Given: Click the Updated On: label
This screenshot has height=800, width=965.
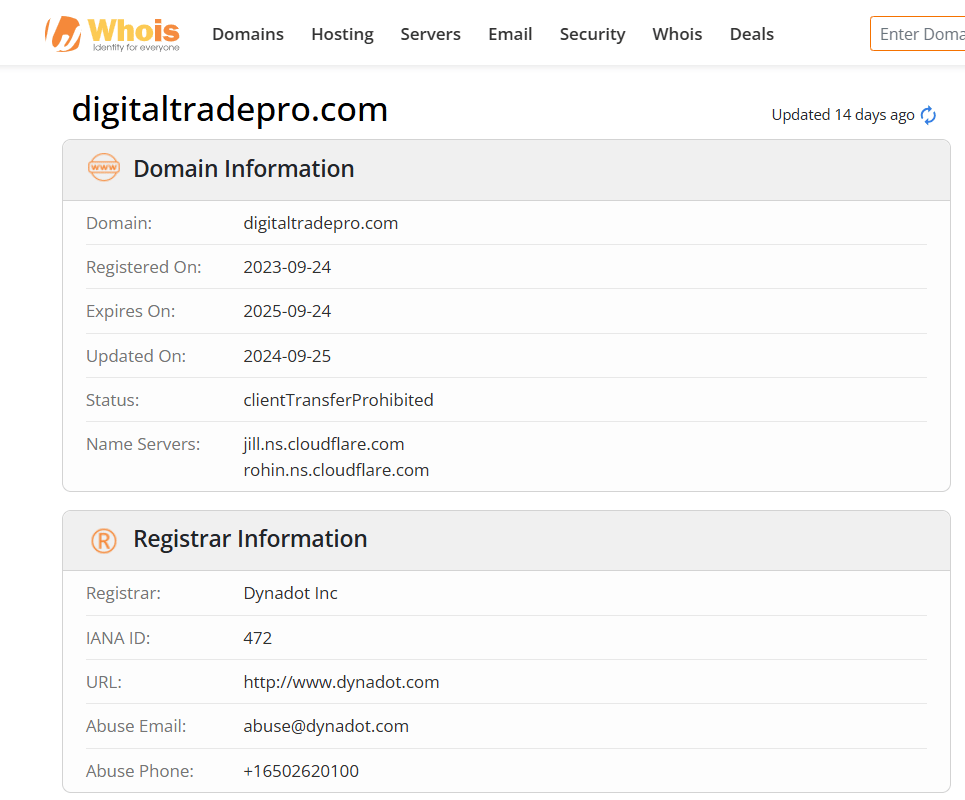Looking at the screenshot, I should pos(136,356).
